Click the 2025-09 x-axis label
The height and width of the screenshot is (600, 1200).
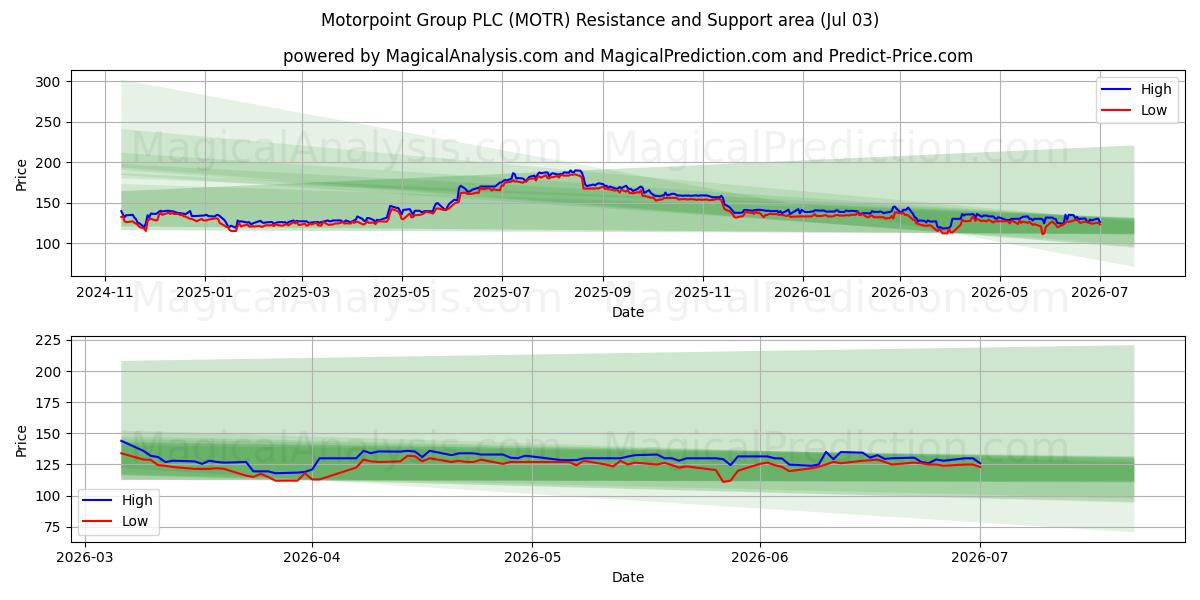point(603,292)
